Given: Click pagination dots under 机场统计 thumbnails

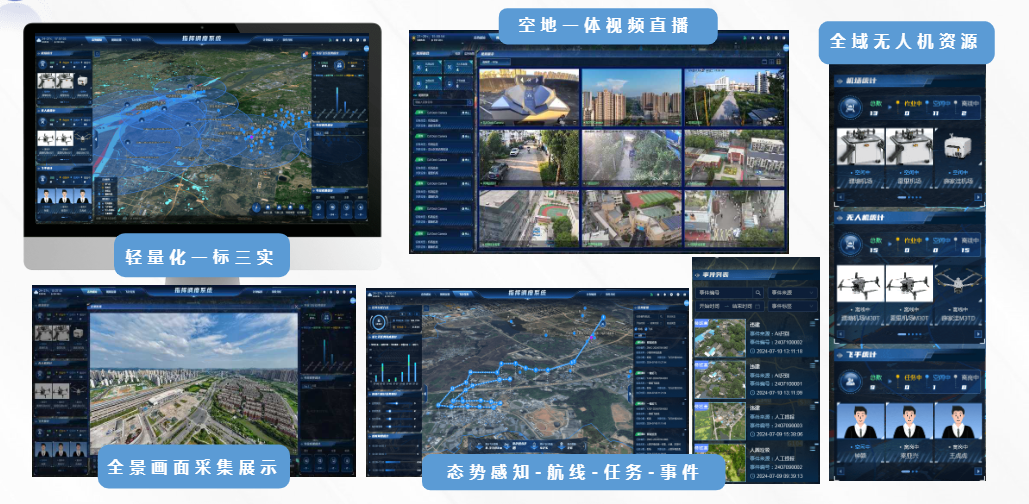Looking at the screenshot, I should coord(909,197).
